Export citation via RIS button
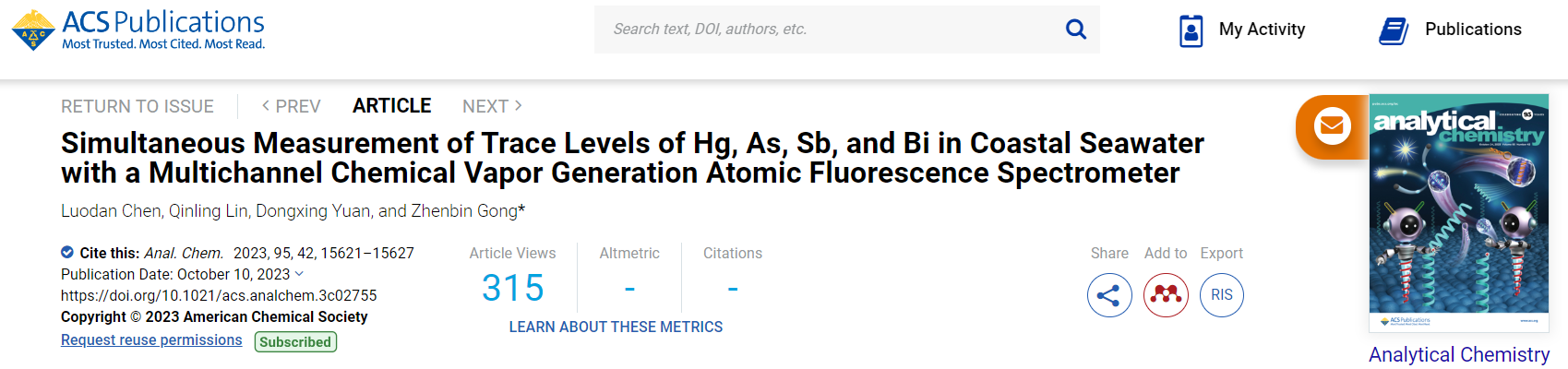Viewport: 1568px width, 369px height. [1222, 295]
